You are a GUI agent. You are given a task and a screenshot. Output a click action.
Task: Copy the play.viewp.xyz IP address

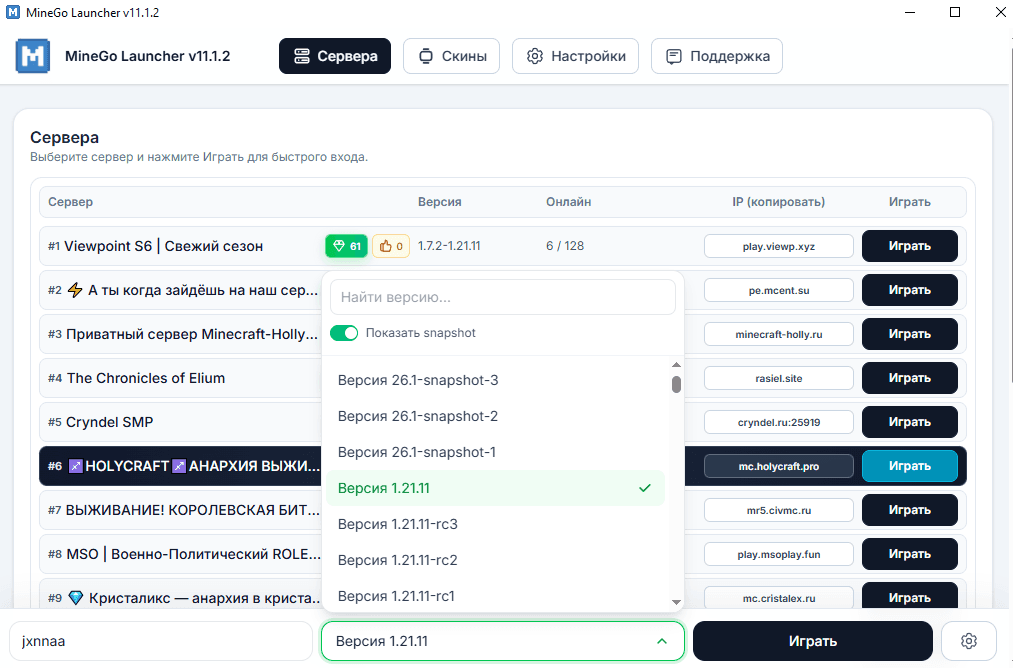coord(778,246)
